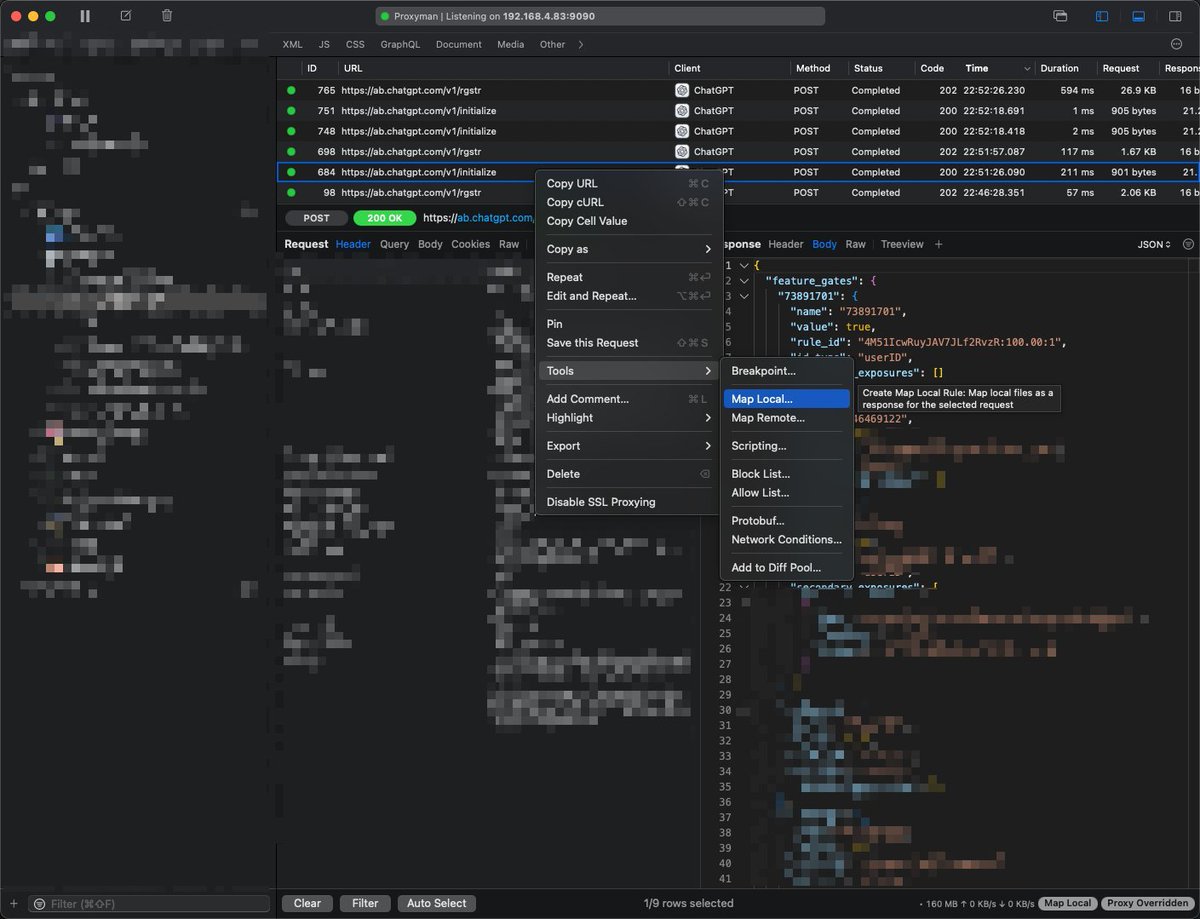Expand the Copy as submenu
Screen dimensions: 1200x919
[628, 249]
